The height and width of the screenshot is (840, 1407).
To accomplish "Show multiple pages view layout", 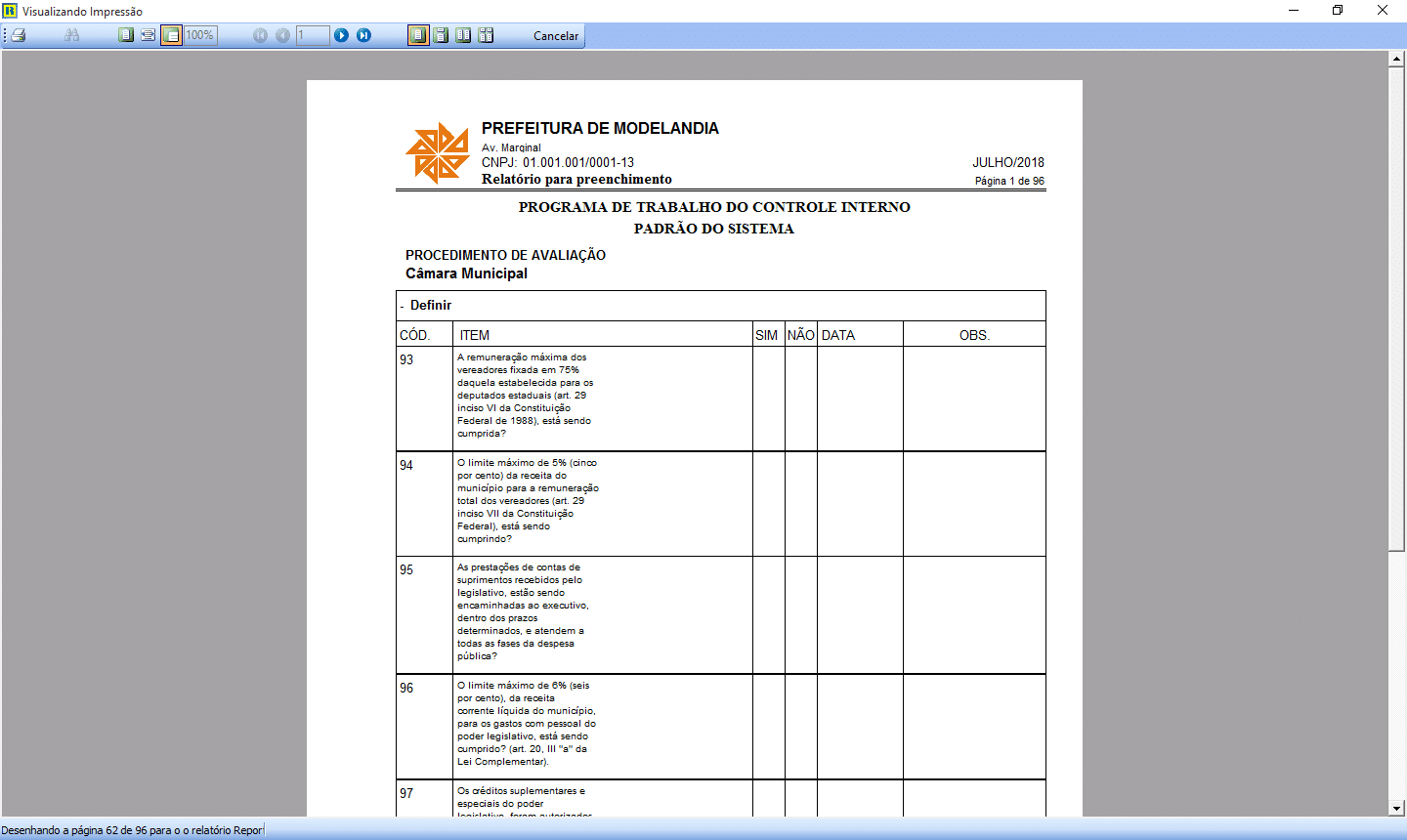I will coord(486,35).
